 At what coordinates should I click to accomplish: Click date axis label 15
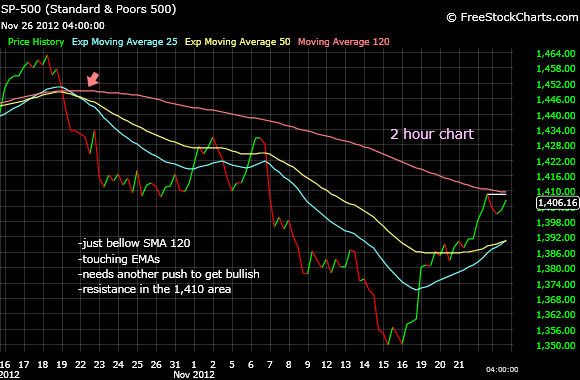pos(383,365)
